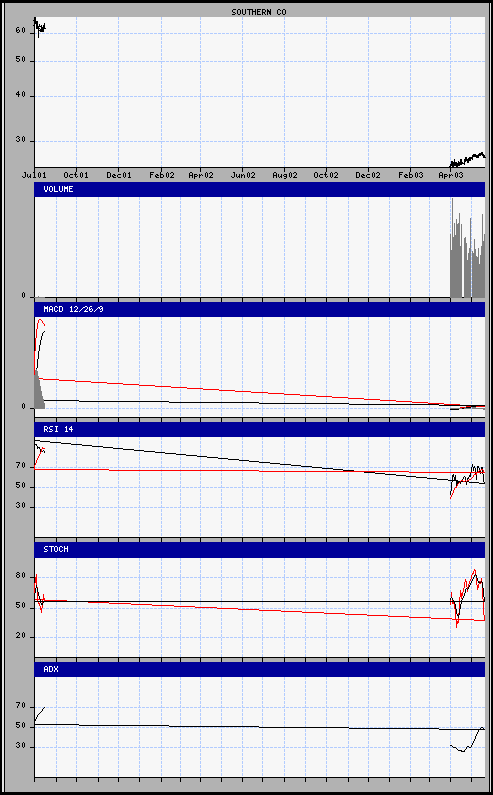Click the Feb03 date axis label
Viewport: 493px width, 795px height.
410,175
